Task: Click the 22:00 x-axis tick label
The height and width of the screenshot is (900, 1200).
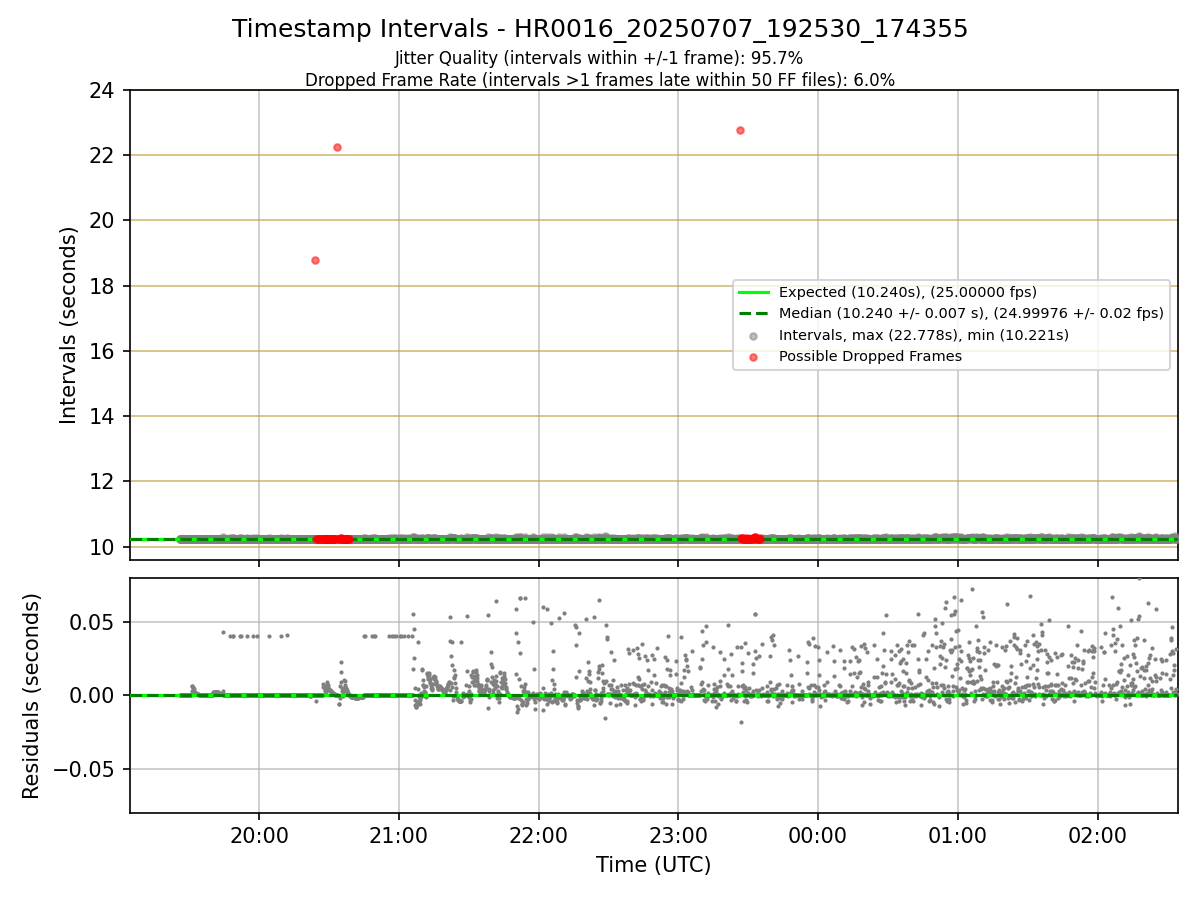Action: pos(539,834)
